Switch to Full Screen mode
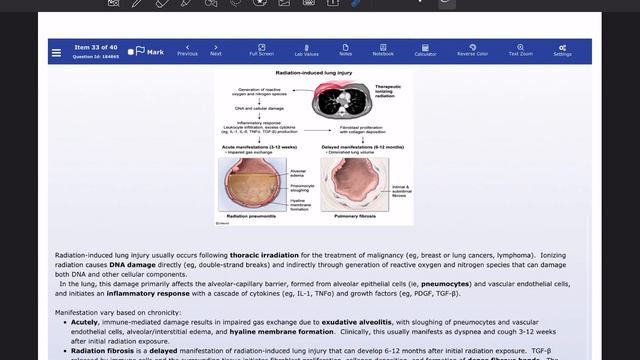Viewport: 640px width, 360px height. click(x=262, y=51)
